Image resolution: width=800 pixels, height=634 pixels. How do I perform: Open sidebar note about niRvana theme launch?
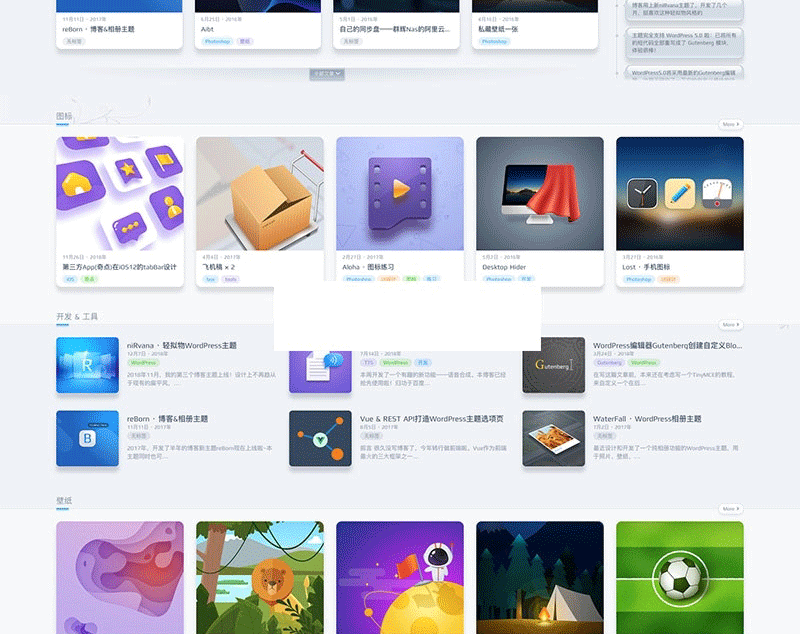684,9
